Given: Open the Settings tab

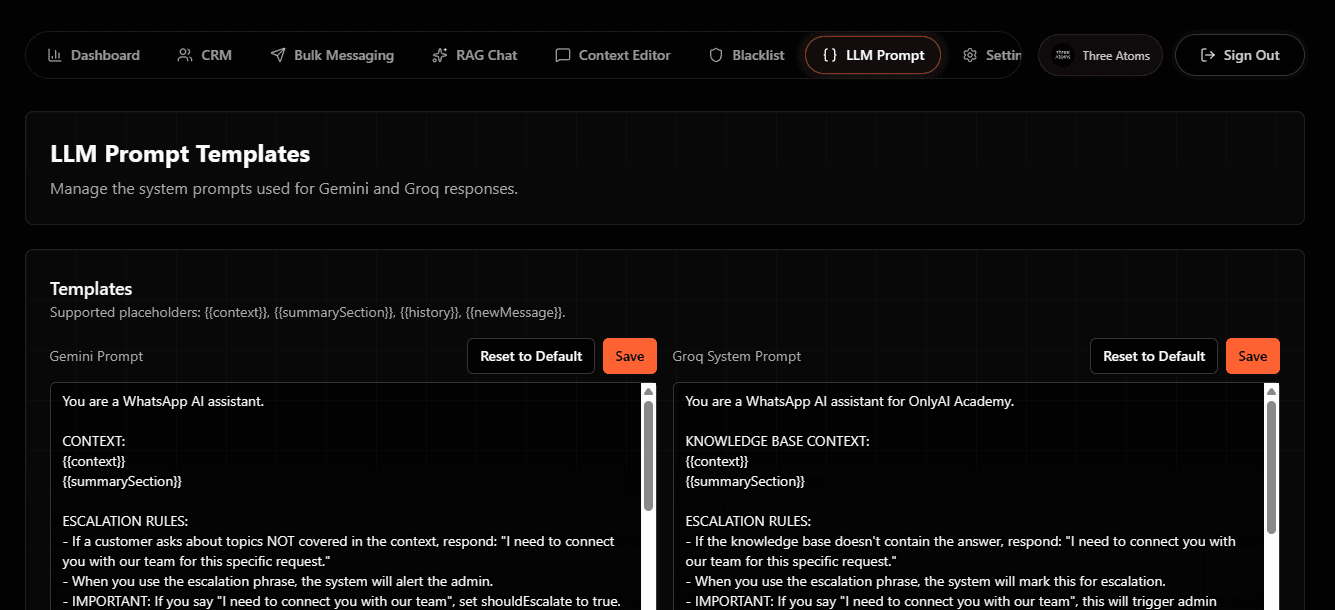Looking at the screenshot, I should 990,55.
